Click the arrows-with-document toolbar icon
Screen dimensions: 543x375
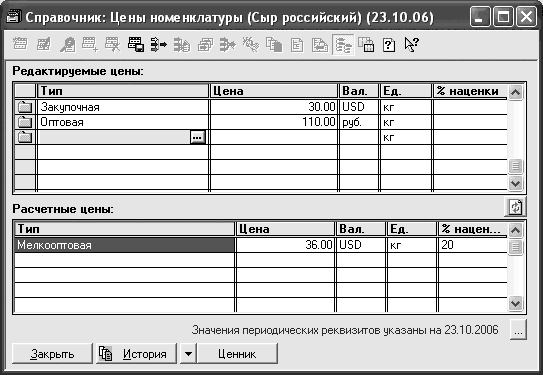click(x=182, y=45)
